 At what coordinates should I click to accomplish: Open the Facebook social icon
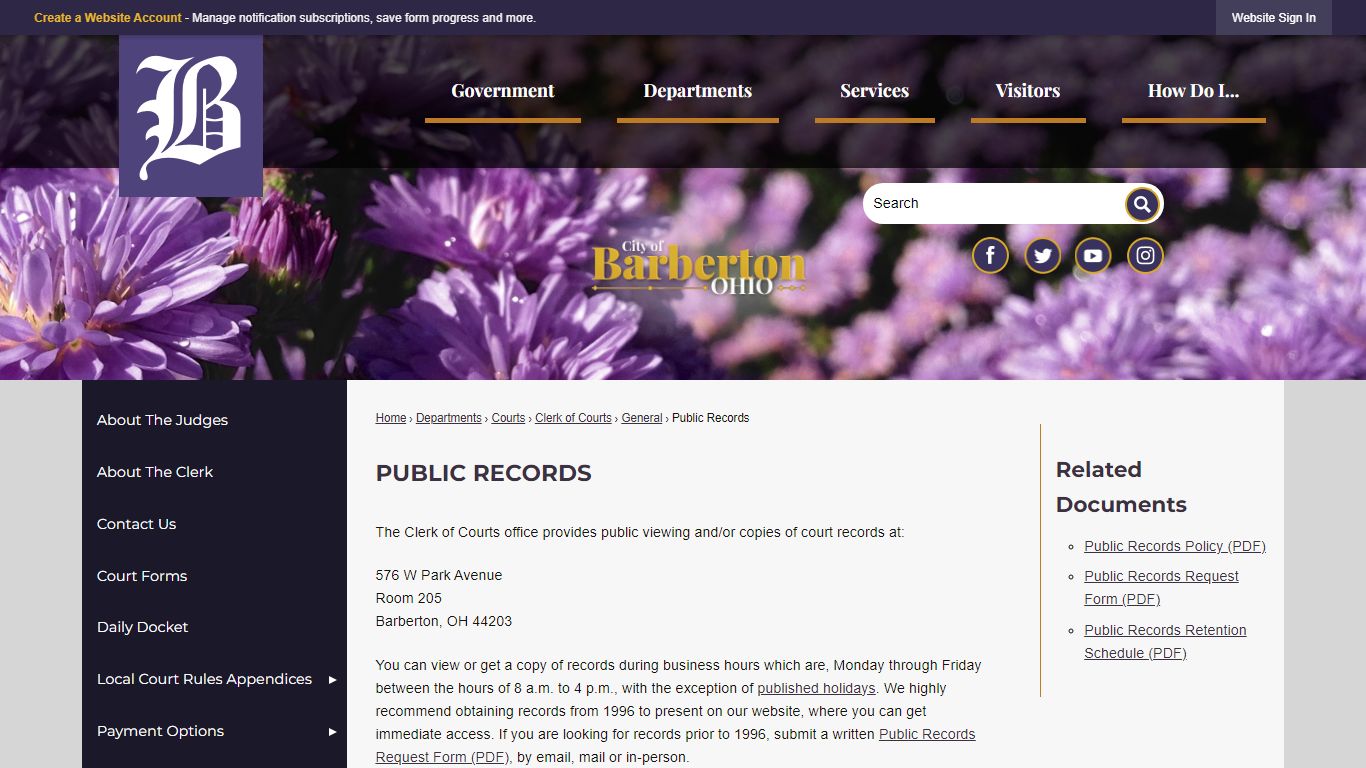coord(990,256)
